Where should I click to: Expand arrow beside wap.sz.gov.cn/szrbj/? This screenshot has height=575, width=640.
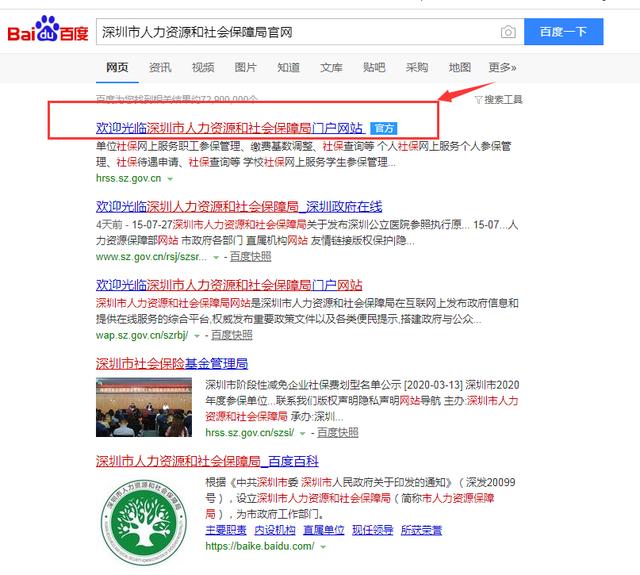(x=197, y=336)
